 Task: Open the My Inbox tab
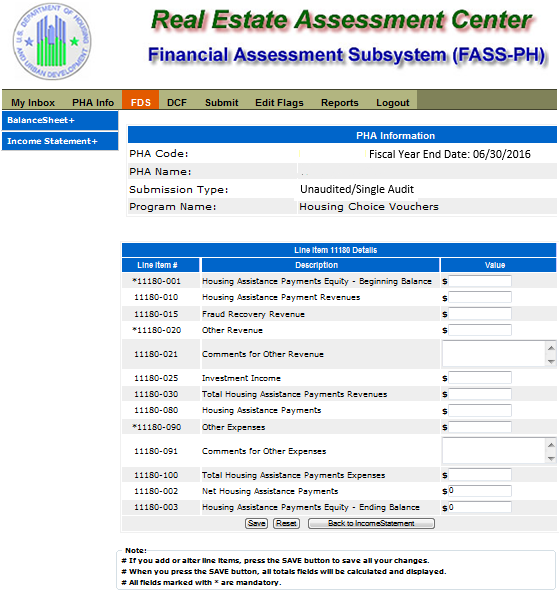tap(33, 102)
